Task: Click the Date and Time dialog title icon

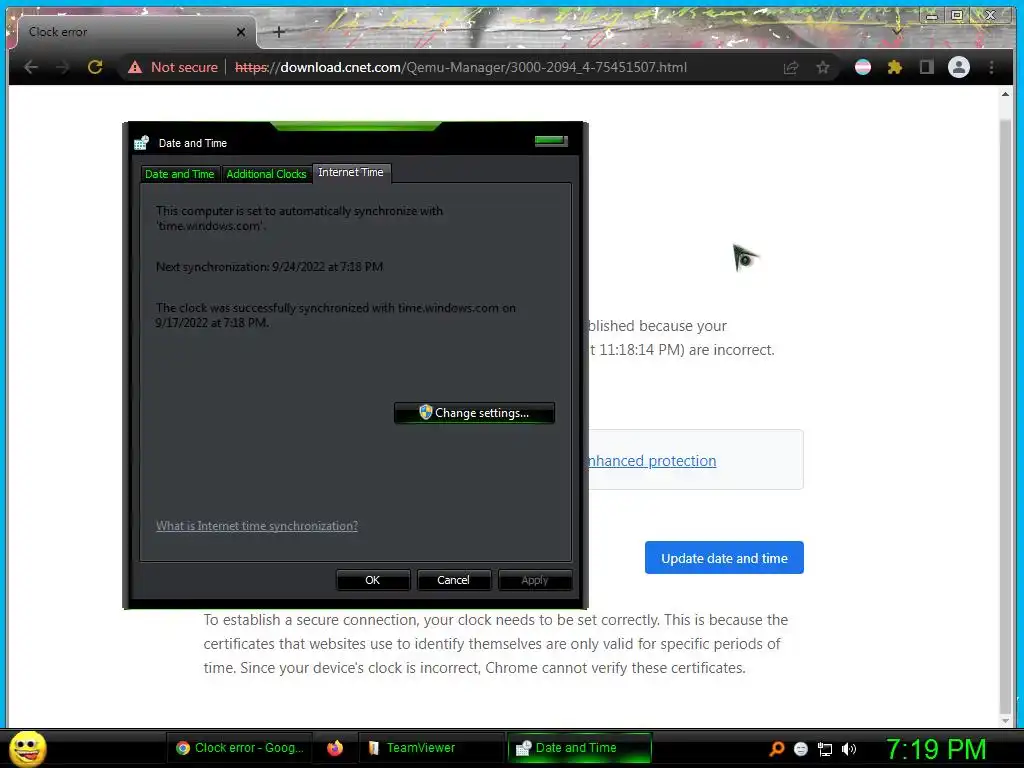Action: point(142,143)
